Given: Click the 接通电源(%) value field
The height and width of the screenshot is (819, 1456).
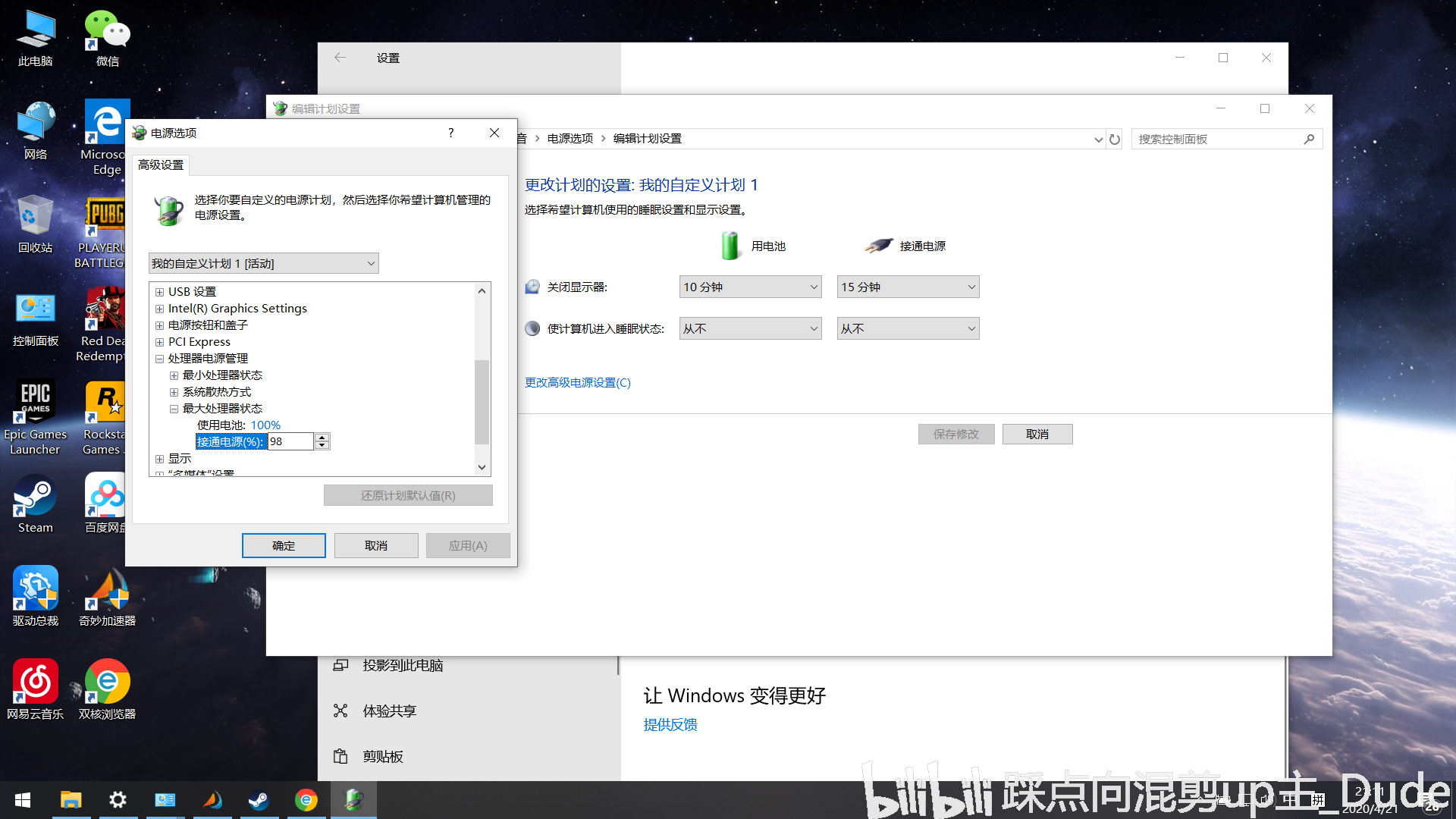Looking at the screenshot, I should click(290, 441).
